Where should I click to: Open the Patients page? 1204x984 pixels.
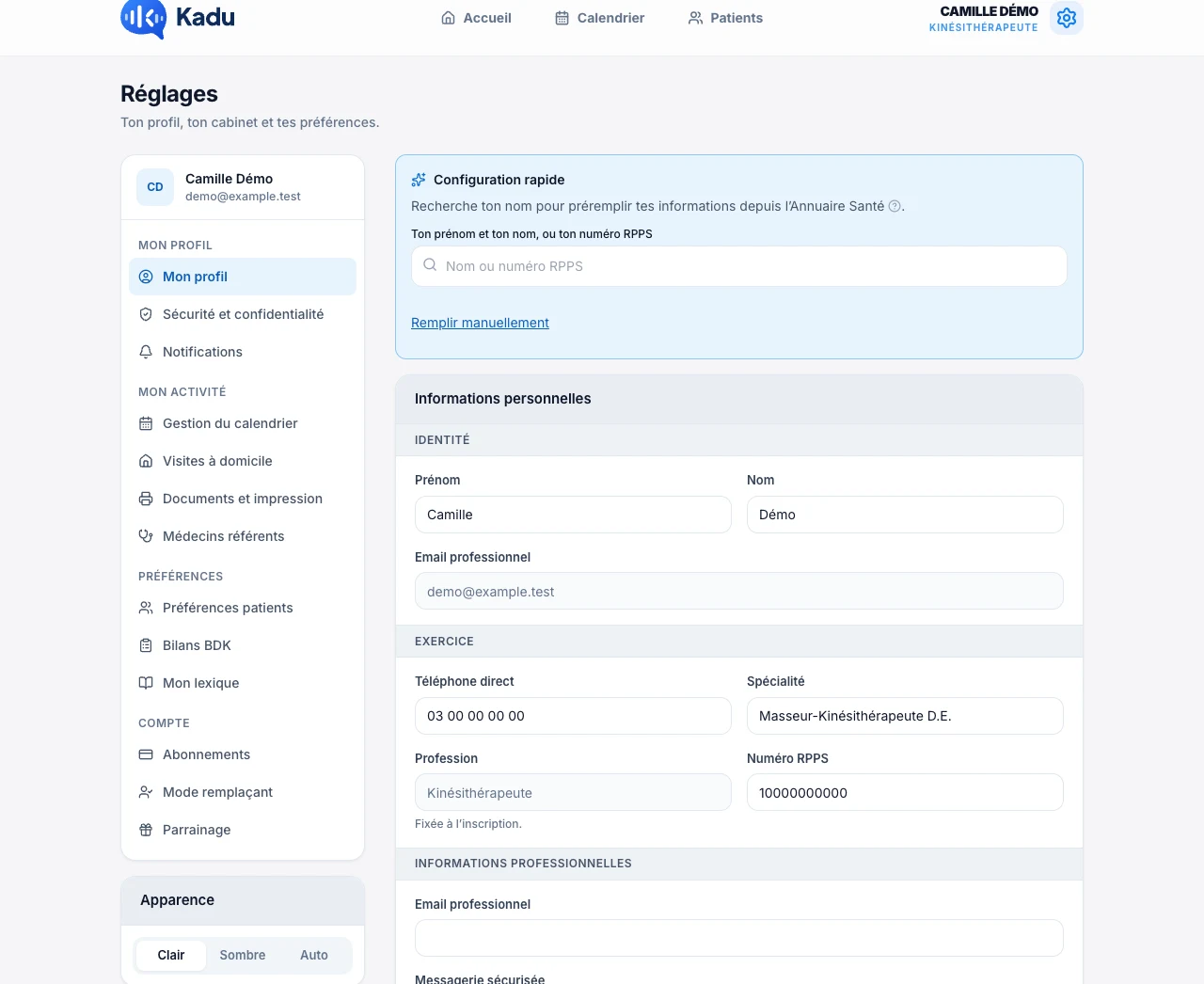[725, 18]
